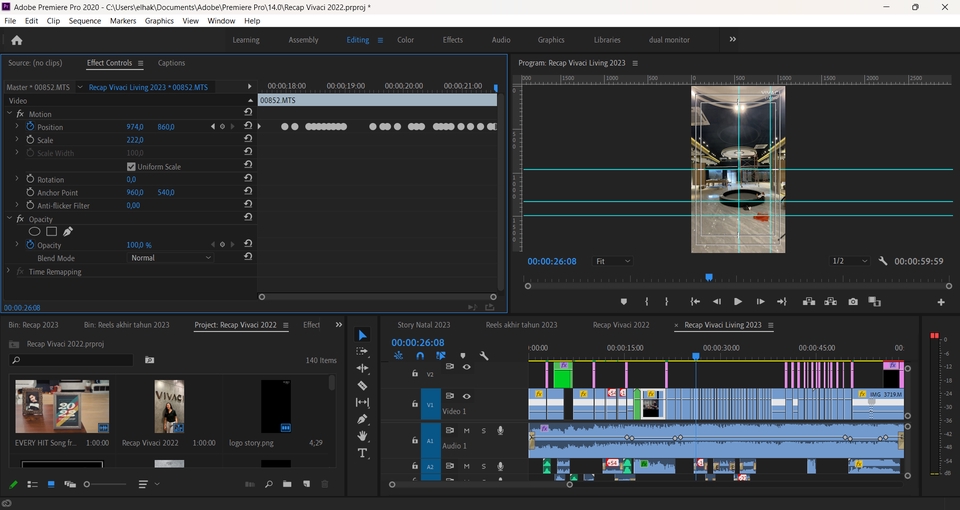Open the 1/2 playback resolution dropdown

tap(849, 261)
